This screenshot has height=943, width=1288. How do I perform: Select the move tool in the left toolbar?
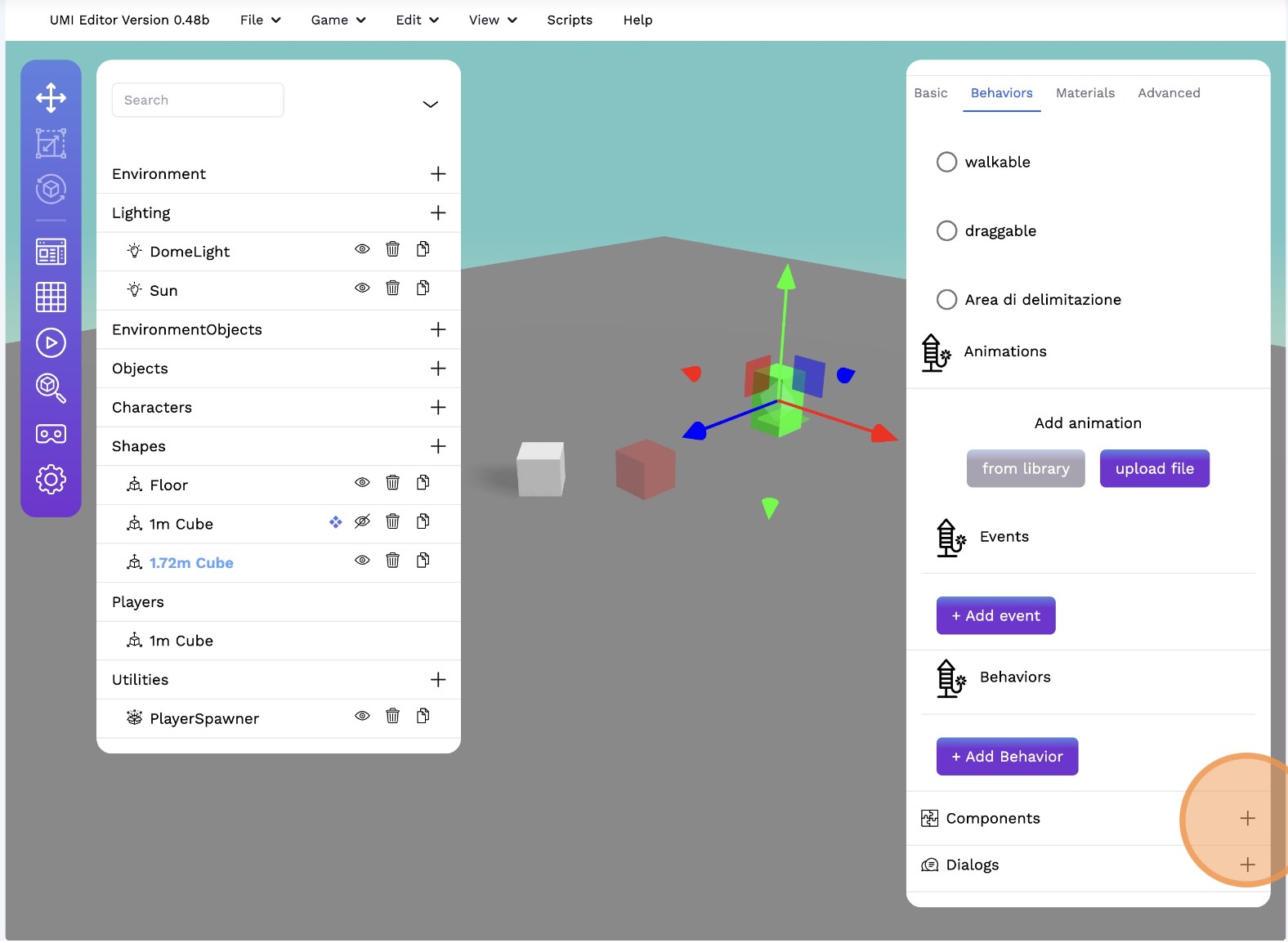(51, 98)
